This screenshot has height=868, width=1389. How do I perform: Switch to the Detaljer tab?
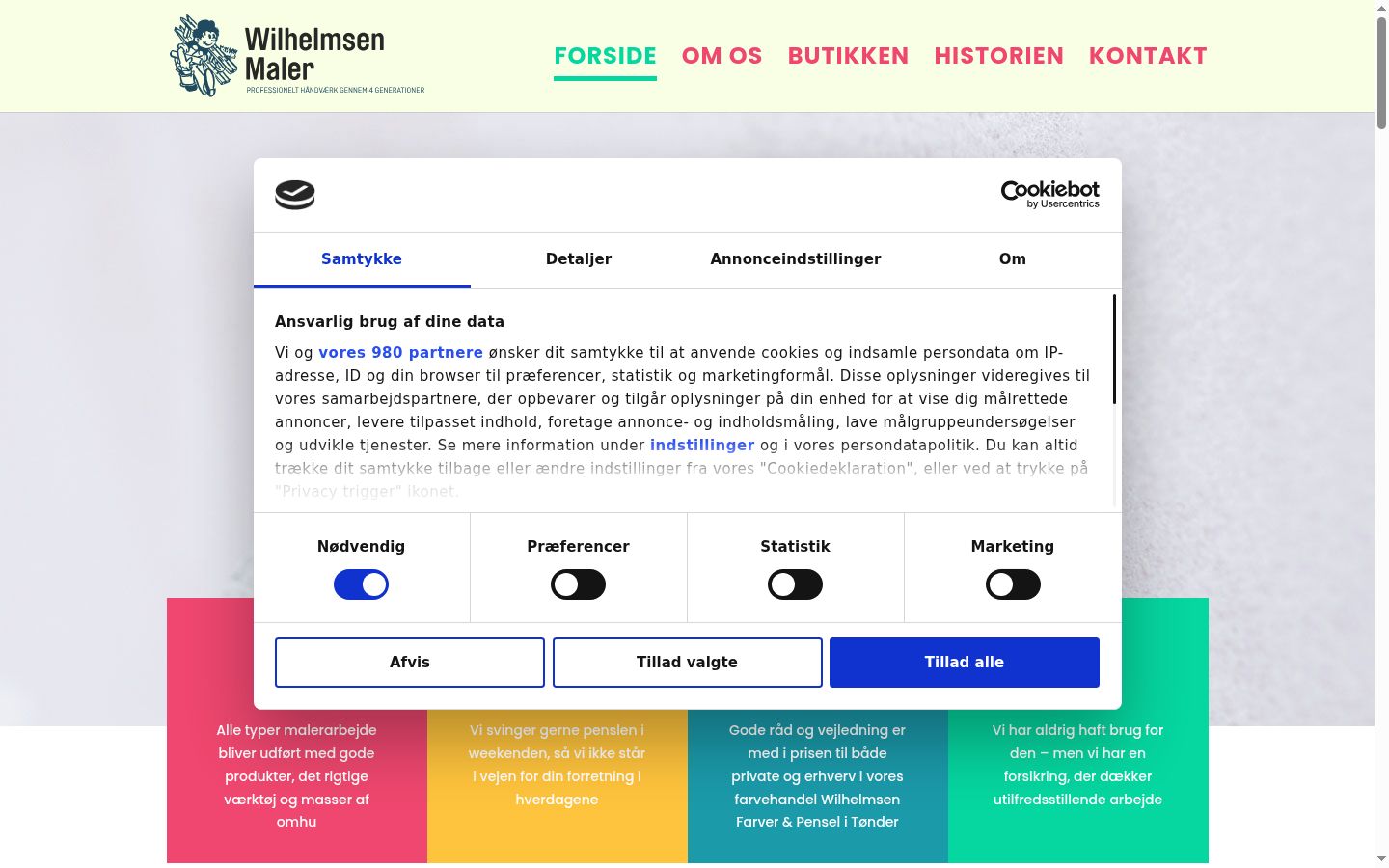579,259
